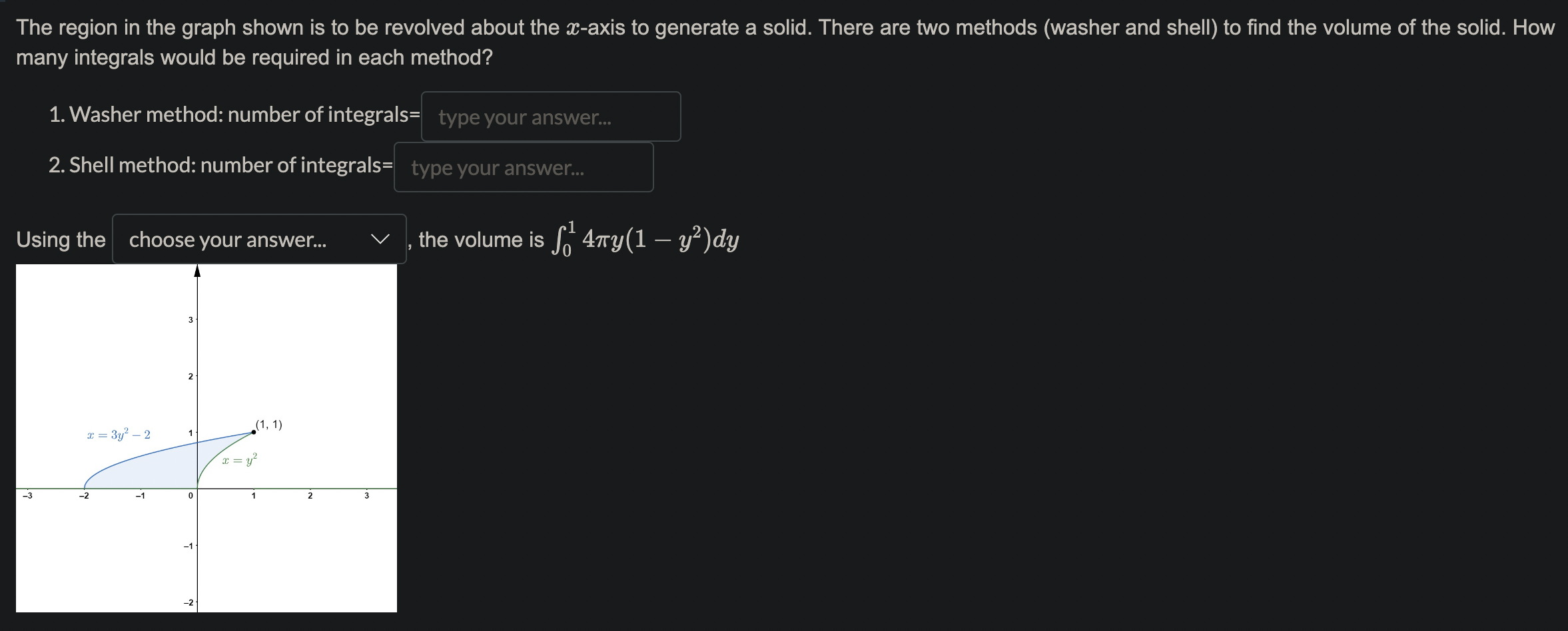Click the shell method answer input field
Viewport: 1568px width, 631px height.
point(524,167)
